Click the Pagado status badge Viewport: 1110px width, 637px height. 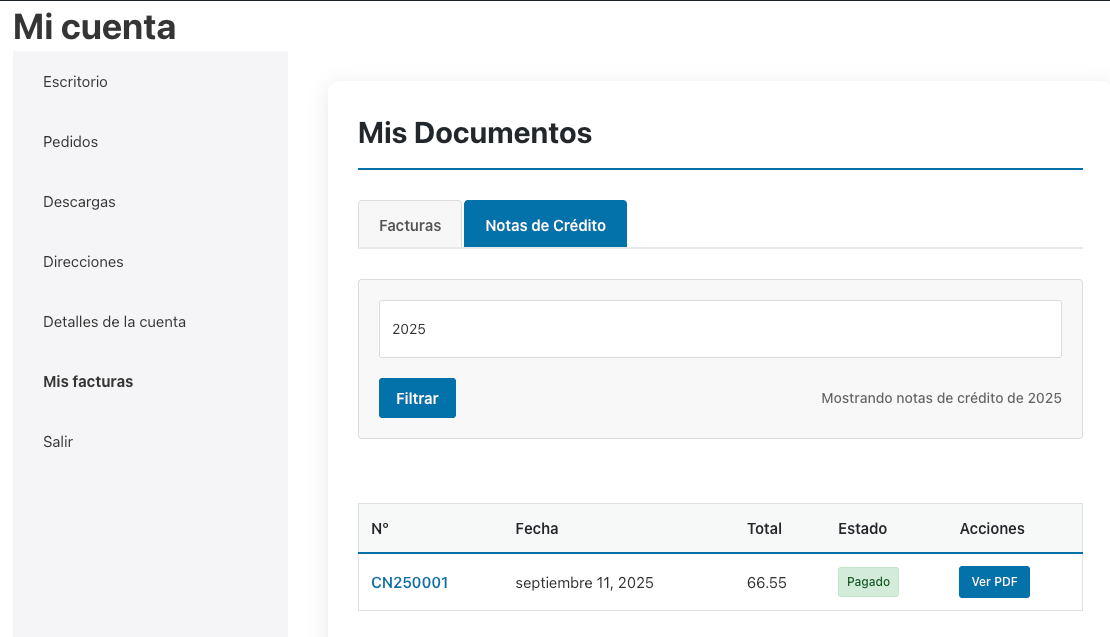coord(868,582)
